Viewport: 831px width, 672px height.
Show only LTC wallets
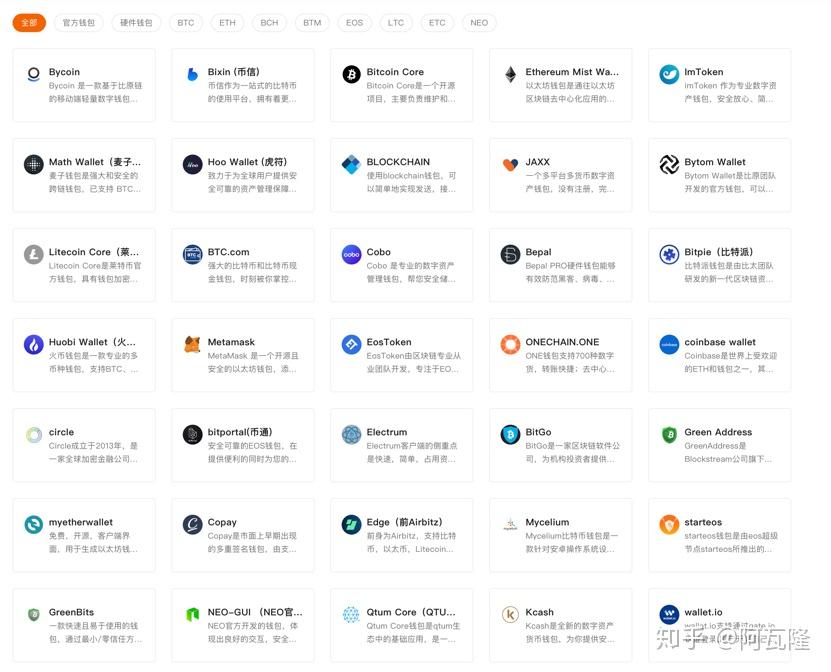pos(396,23)
